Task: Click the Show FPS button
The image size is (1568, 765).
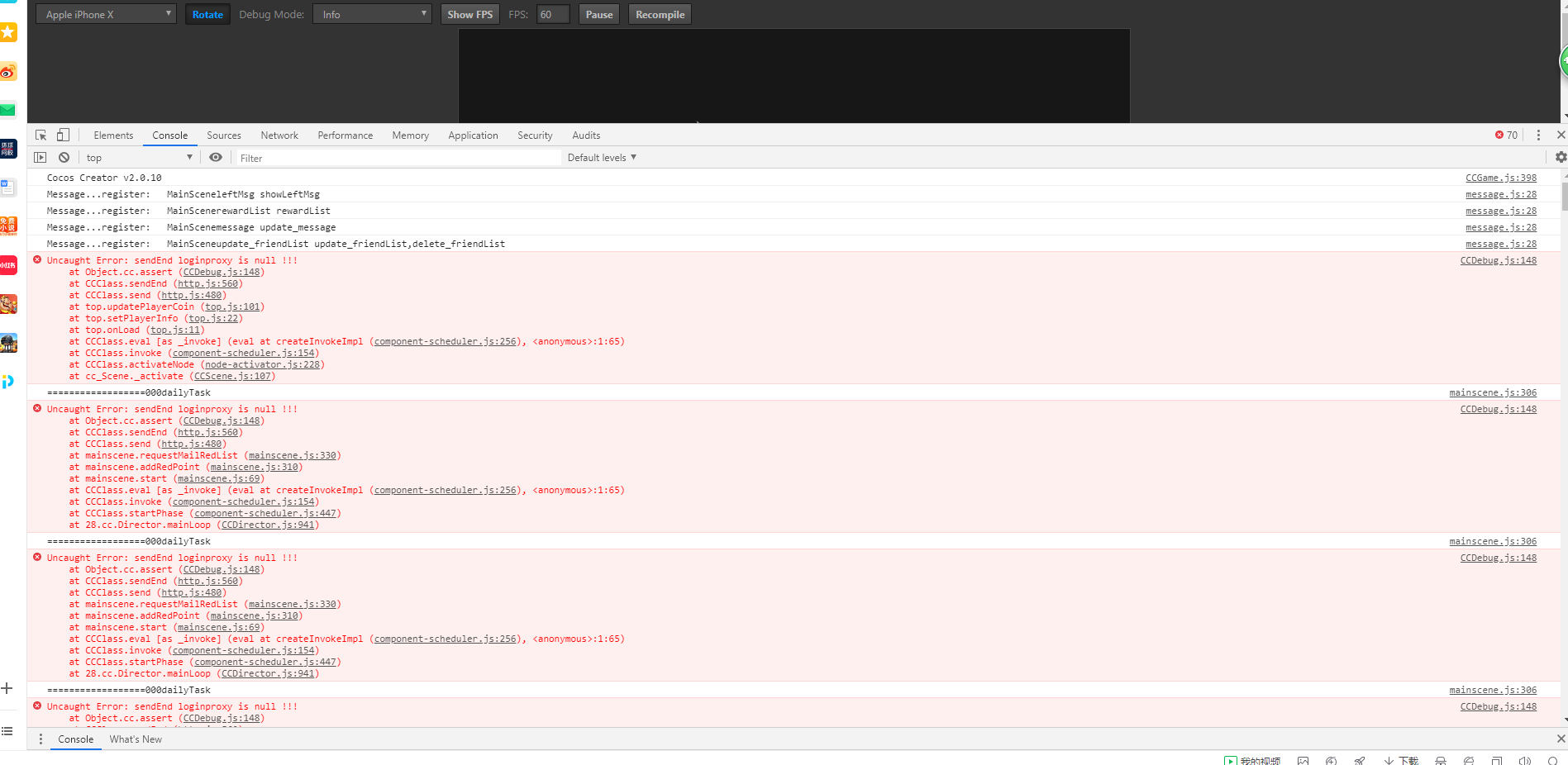Action: click(x=470, y=14)
